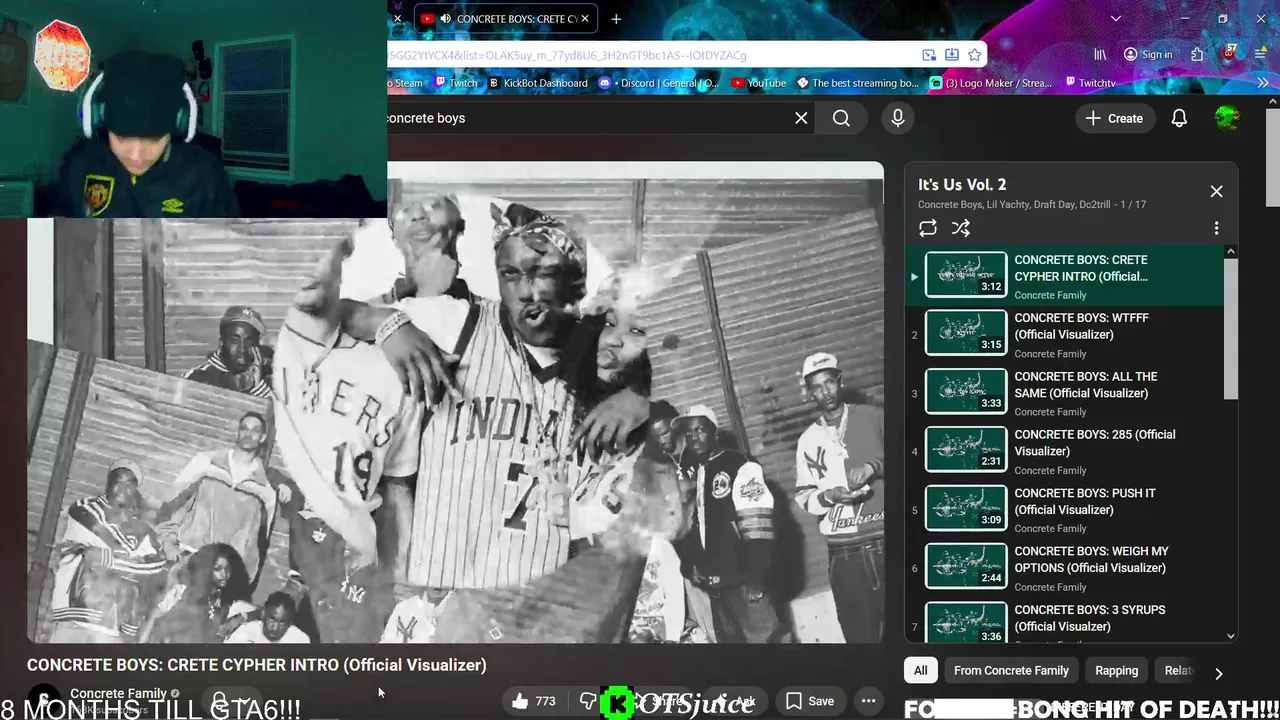Open the Create menu
1280x720 pixels.
click(1114, 118)
